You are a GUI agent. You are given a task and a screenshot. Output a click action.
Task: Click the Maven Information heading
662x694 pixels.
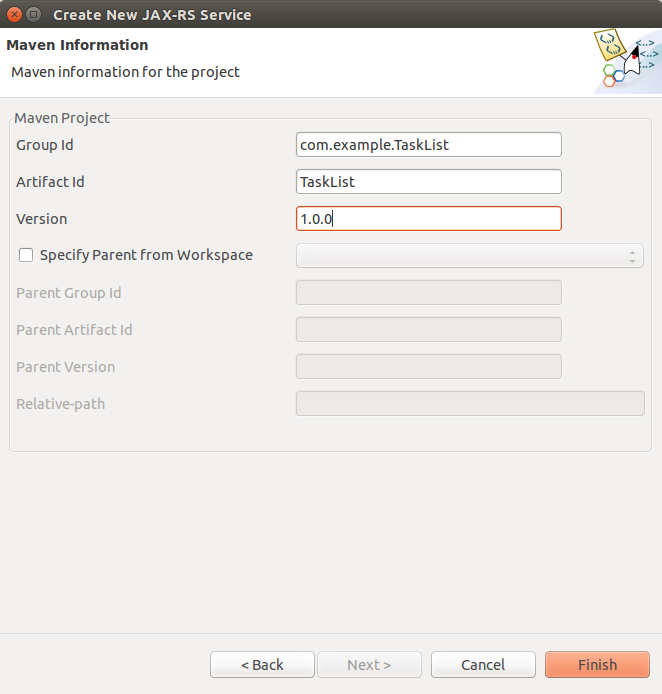tap(77, 45)
